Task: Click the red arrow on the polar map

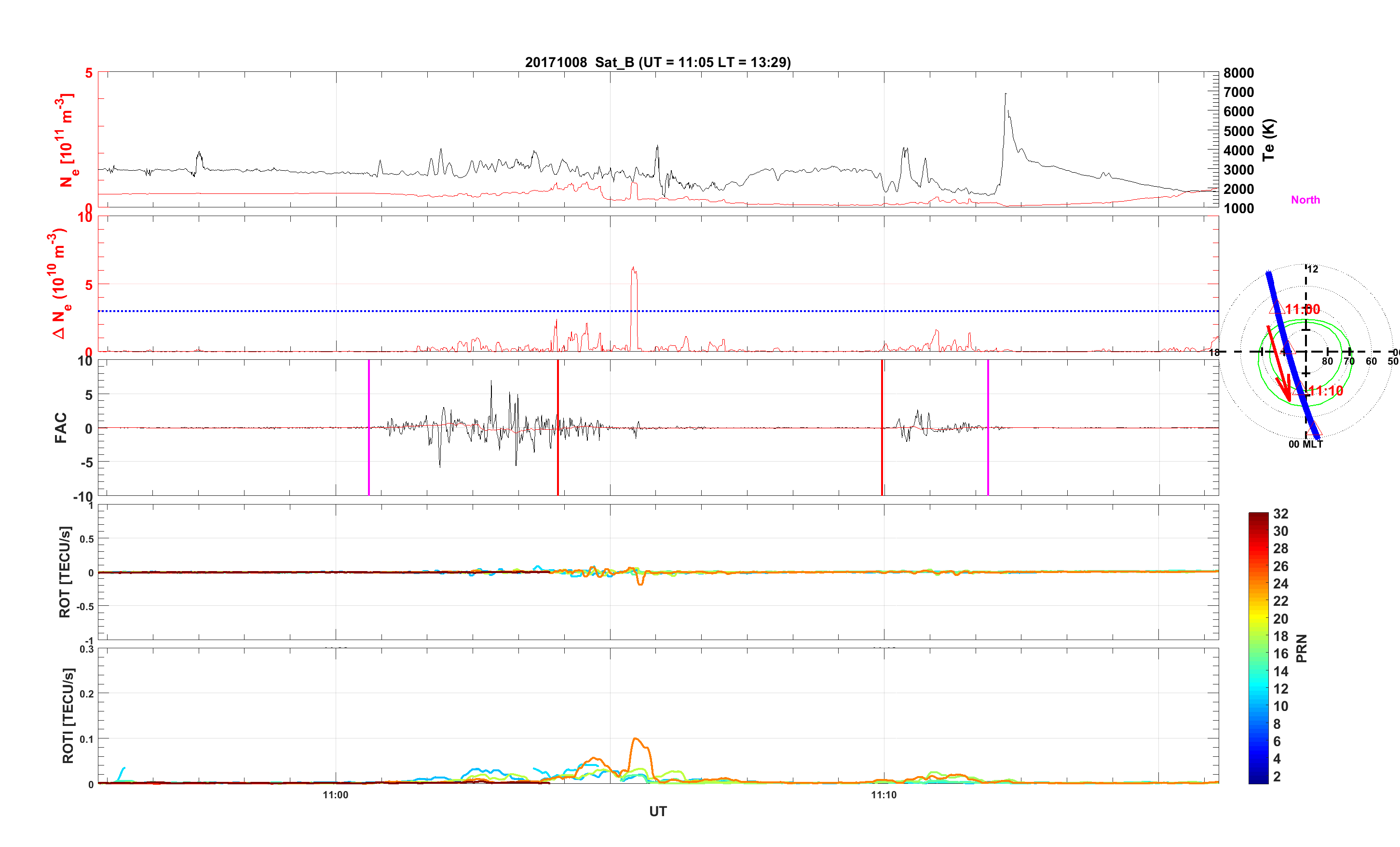Action: pos(1279,364)
